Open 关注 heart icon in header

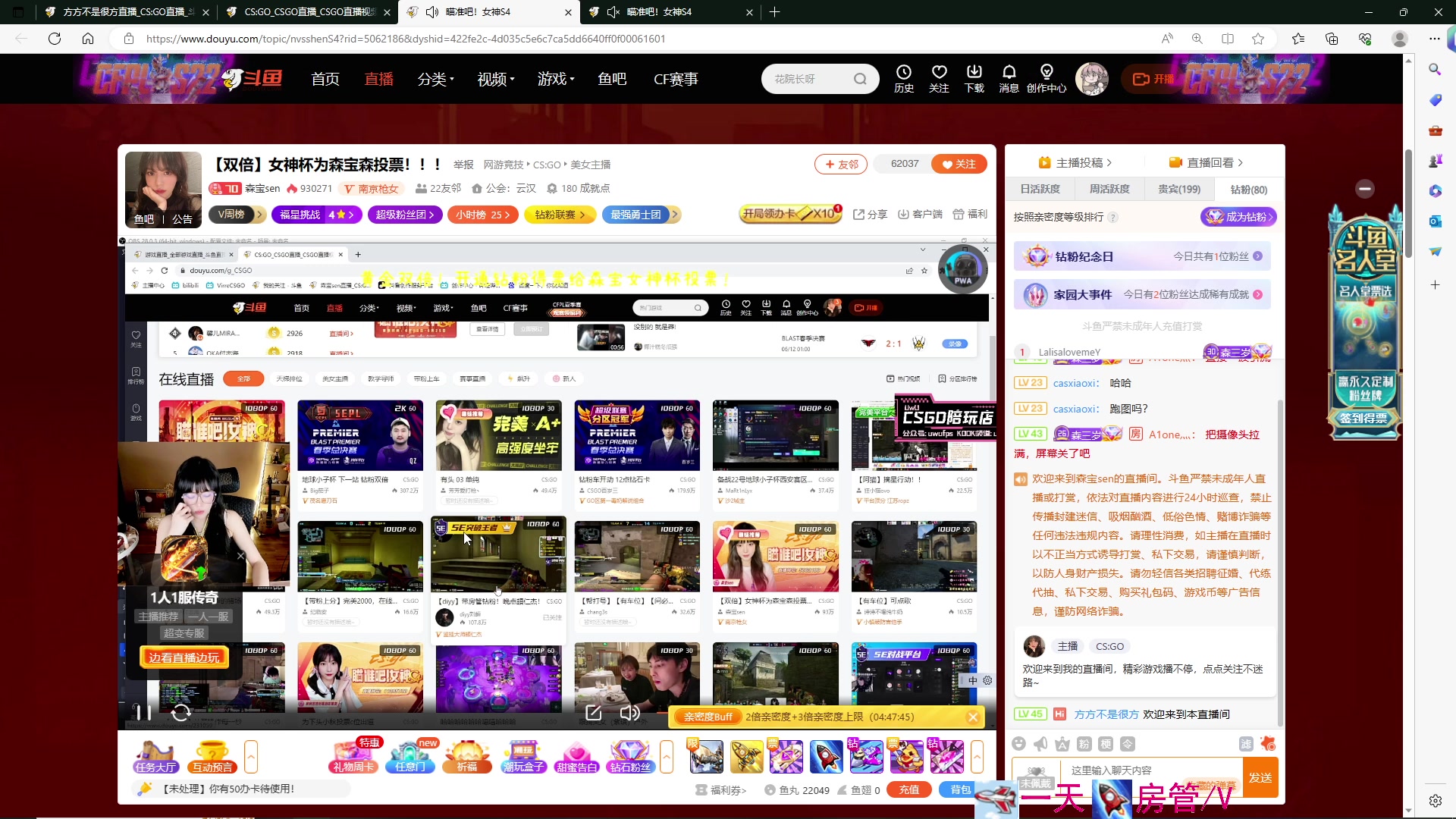pyautogui.click(x=939, y=78)
